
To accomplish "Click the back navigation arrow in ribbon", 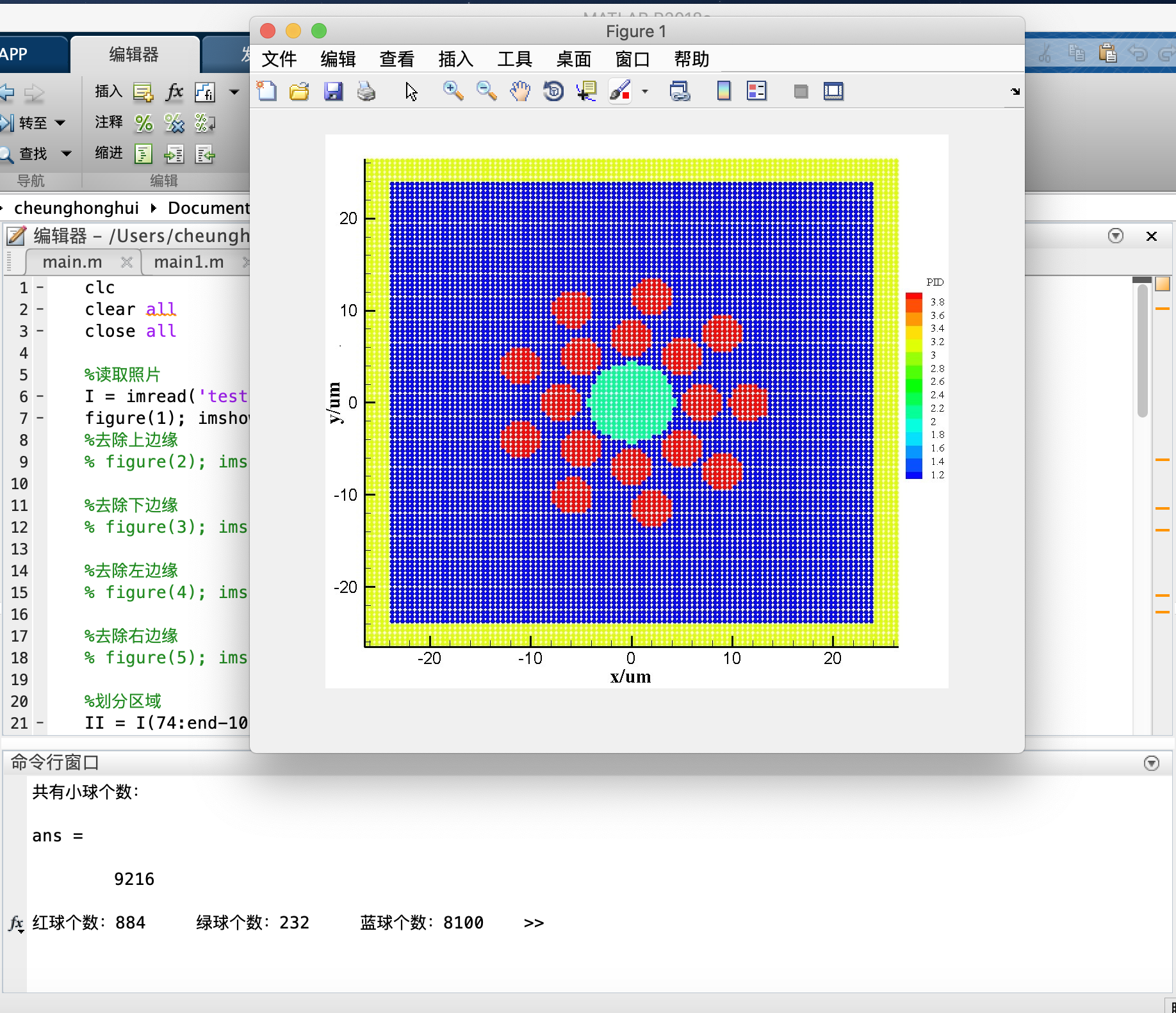I will coord(6,92).
